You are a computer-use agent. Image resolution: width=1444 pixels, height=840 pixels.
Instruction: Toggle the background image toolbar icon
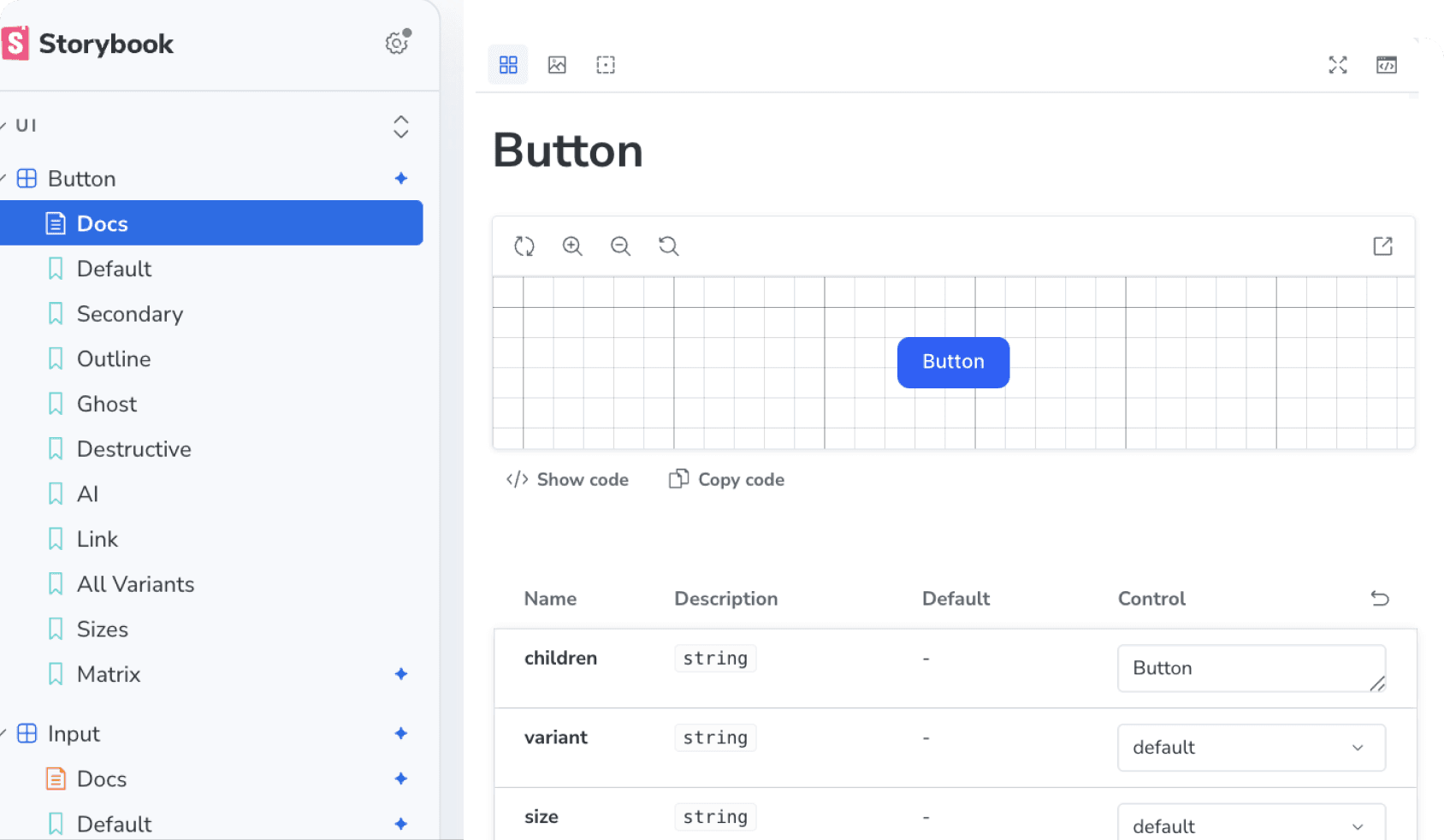pos(557,65)
